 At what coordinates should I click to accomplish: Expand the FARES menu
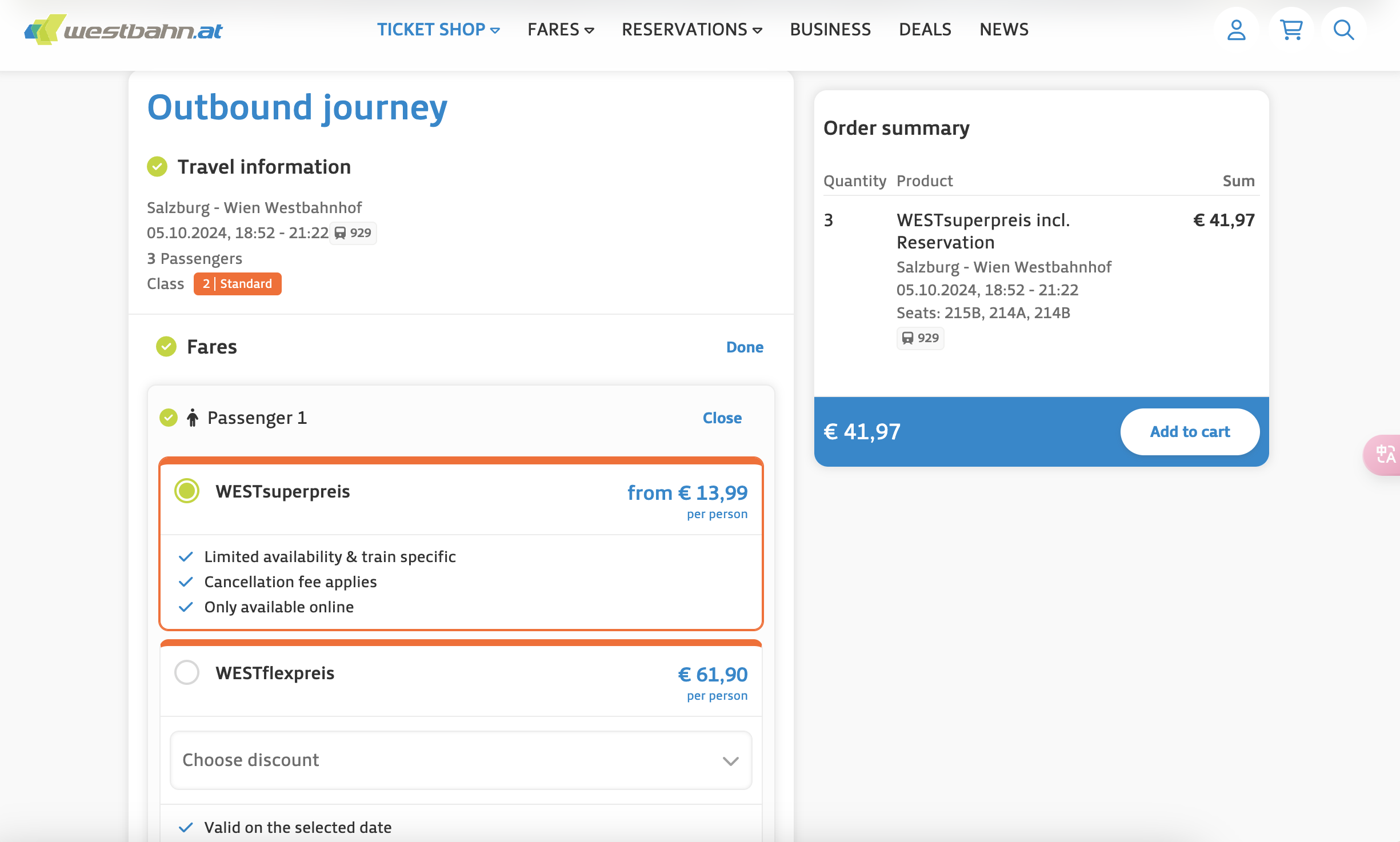coord(561,30)
